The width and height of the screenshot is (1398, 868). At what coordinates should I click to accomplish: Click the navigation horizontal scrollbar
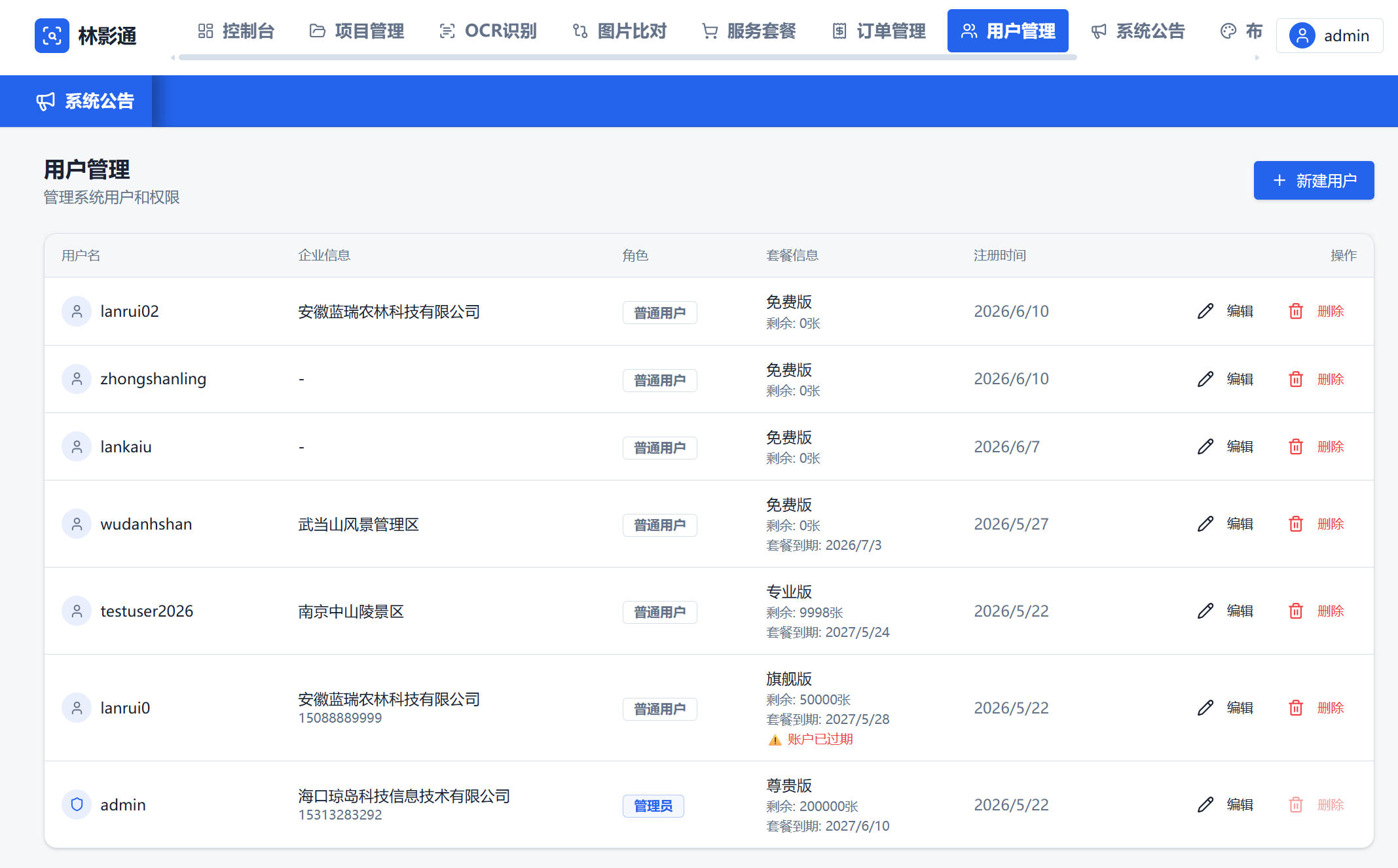627,58
